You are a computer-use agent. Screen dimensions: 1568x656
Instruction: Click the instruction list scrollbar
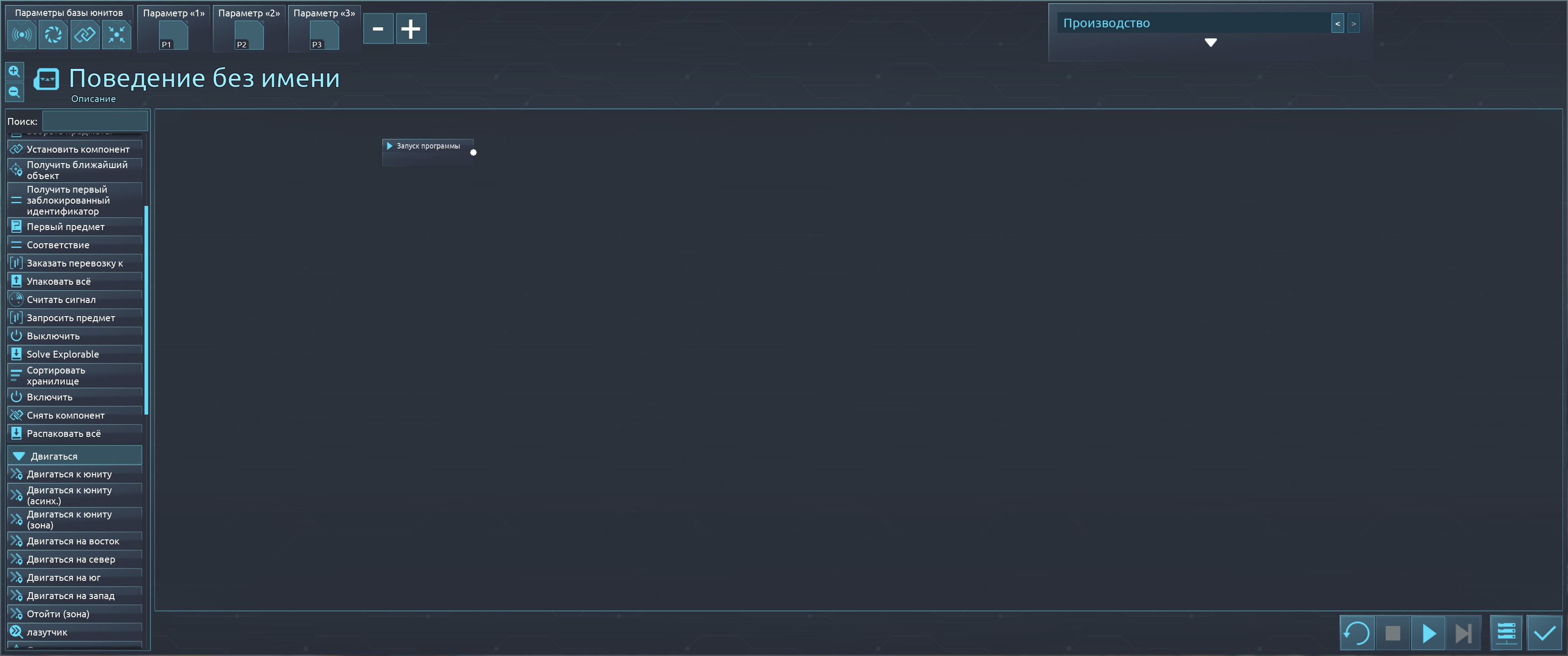146,310
